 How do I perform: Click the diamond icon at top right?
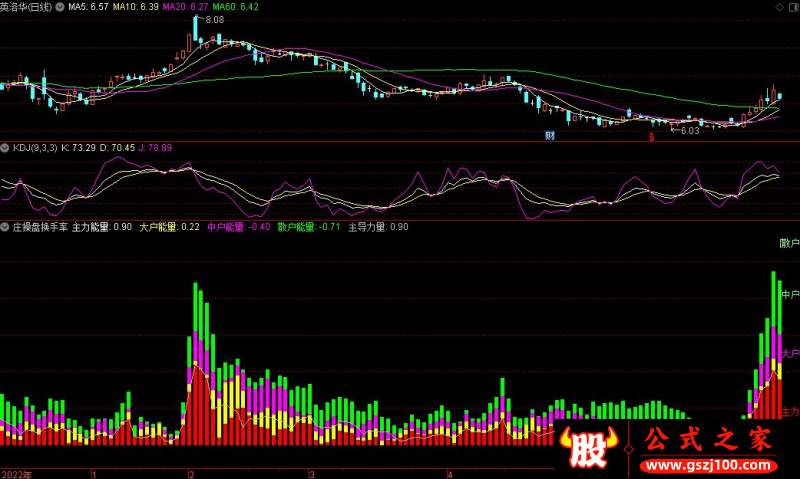[x=779, y=7]
